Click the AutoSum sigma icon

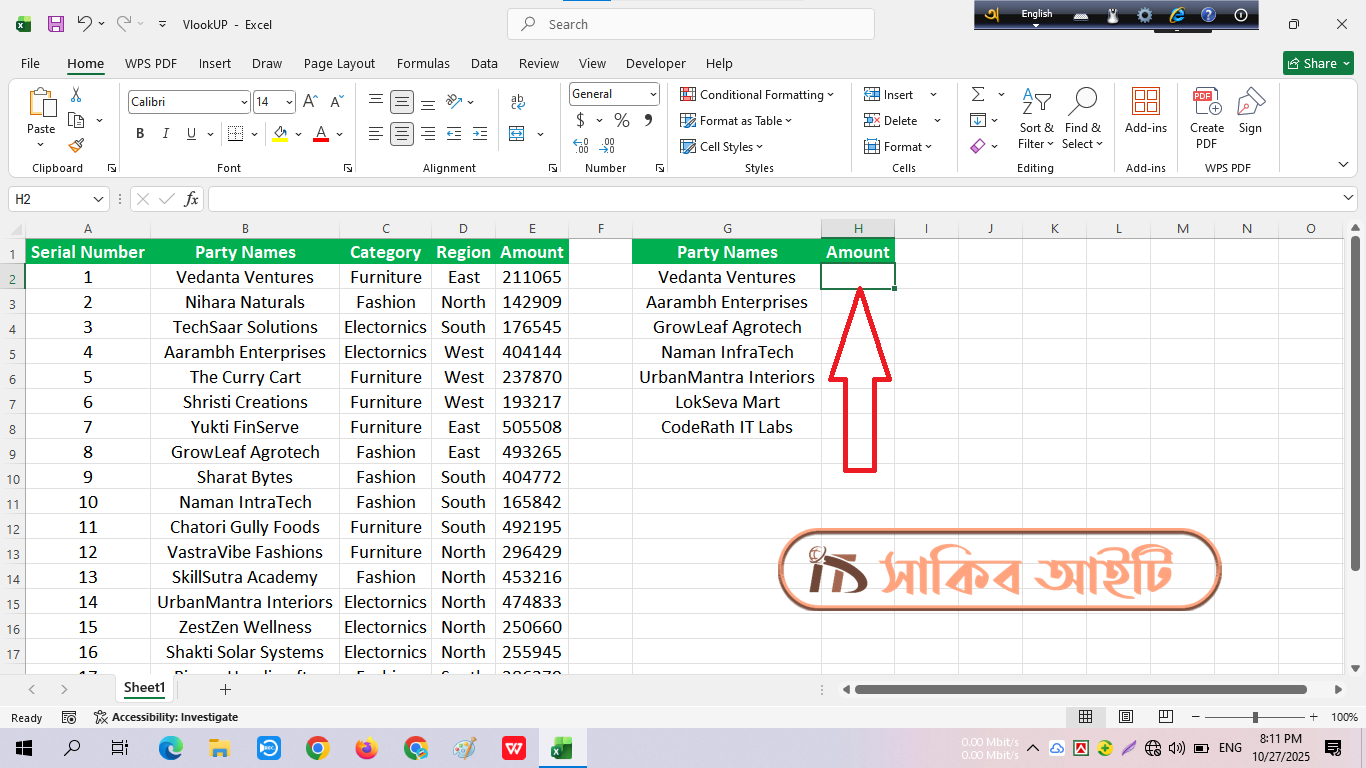tap(977, 95)
